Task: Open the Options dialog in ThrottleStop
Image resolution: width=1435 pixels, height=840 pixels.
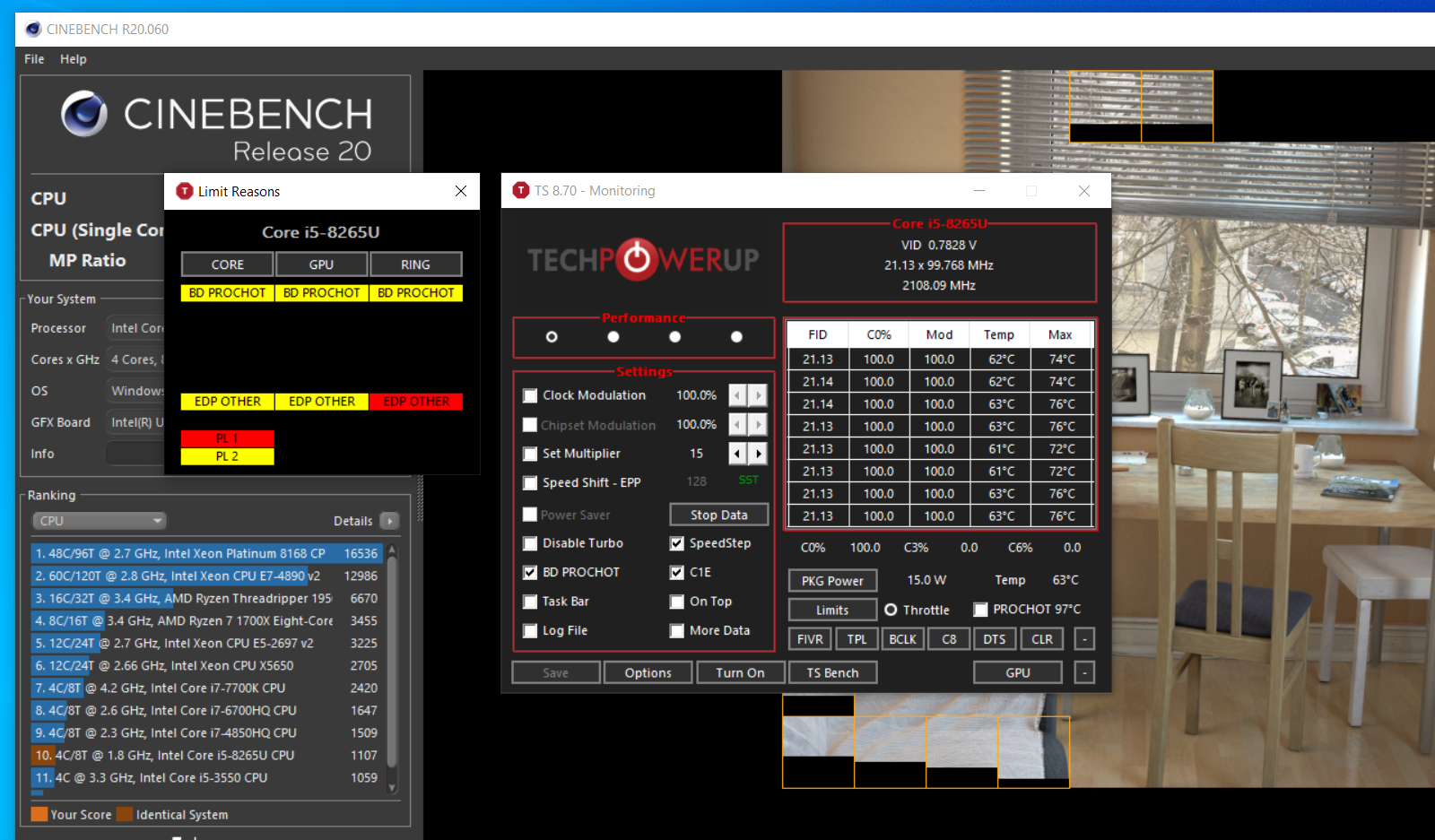Action: (648, 672)
